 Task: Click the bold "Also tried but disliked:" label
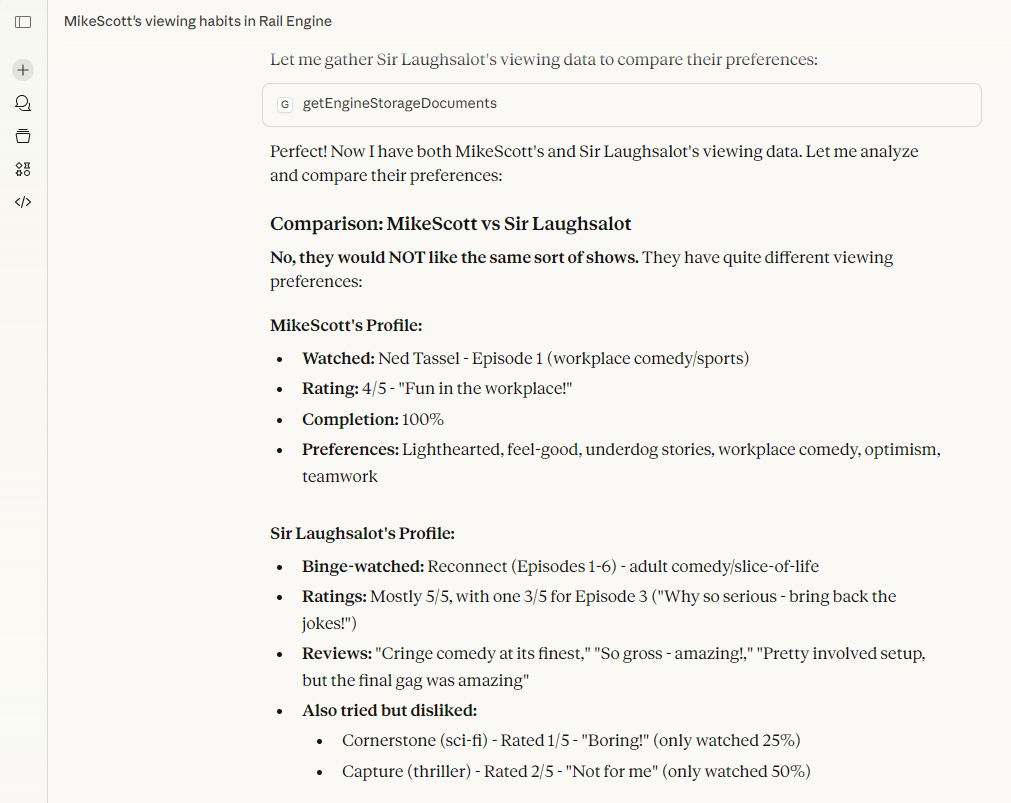coord(389,710)
